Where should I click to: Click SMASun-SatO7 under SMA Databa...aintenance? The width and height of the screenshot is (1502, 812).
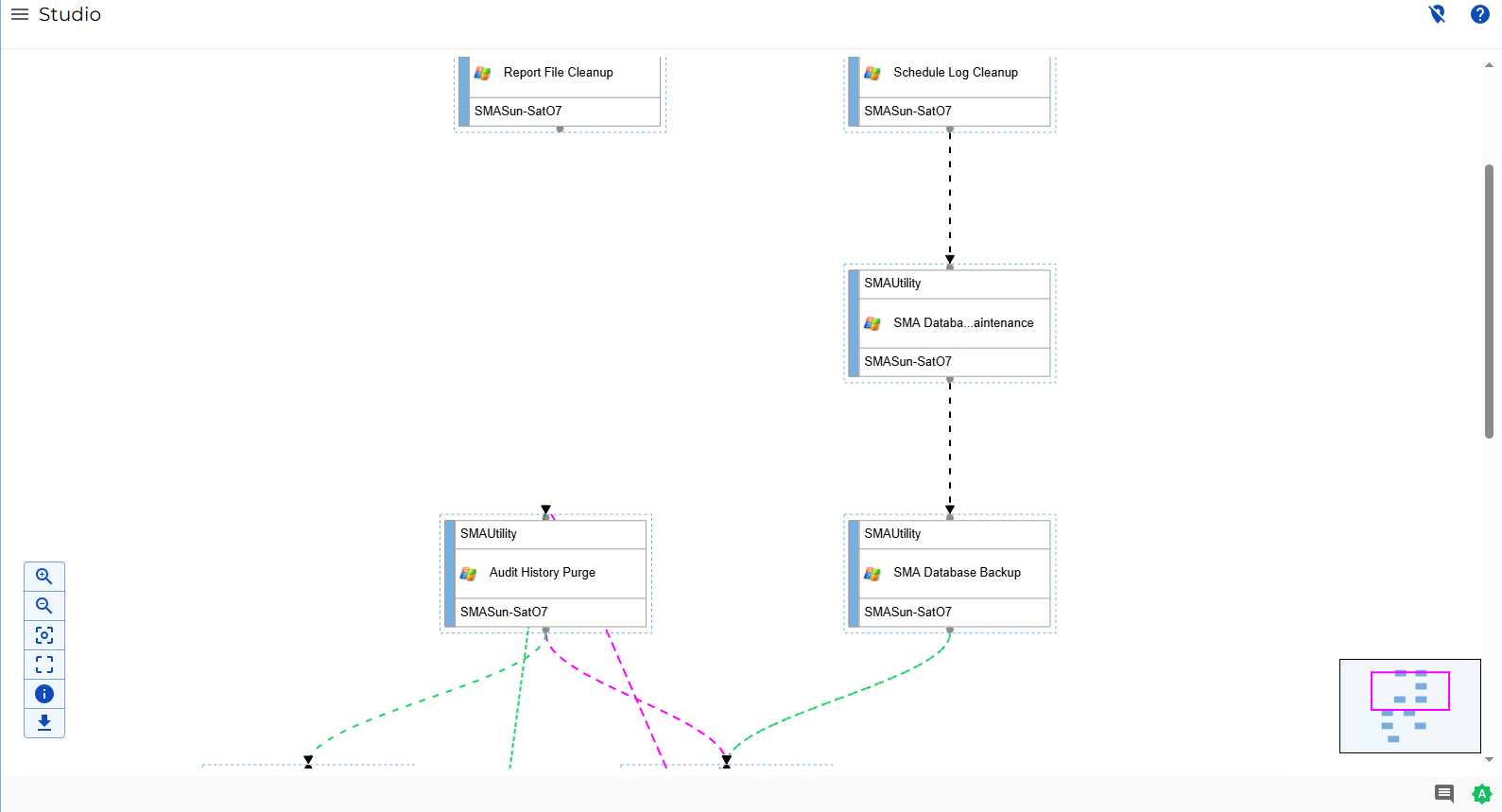pos(907,362)
